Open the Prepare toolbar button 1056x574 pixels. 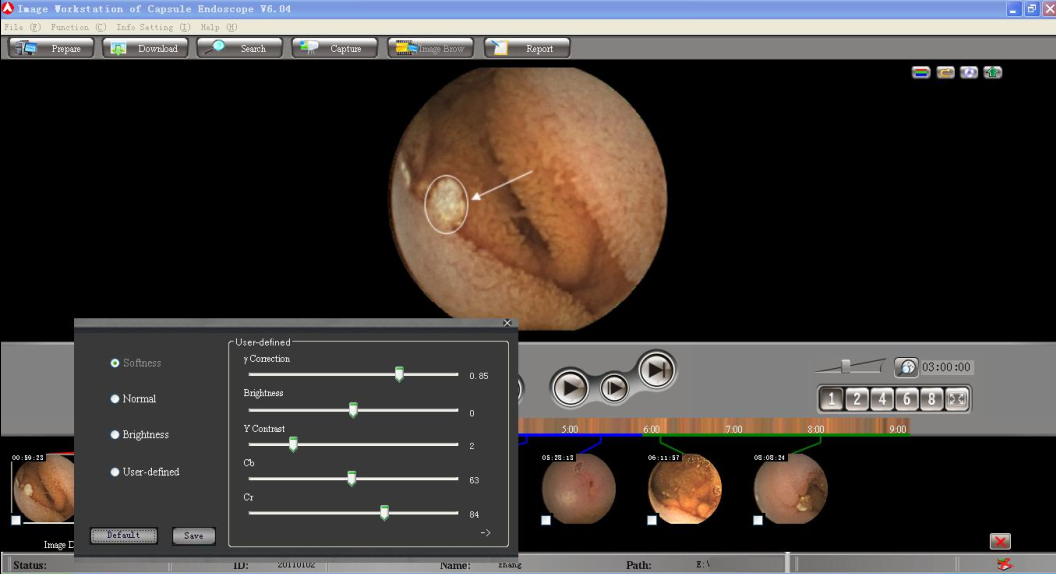pos(51,49)
